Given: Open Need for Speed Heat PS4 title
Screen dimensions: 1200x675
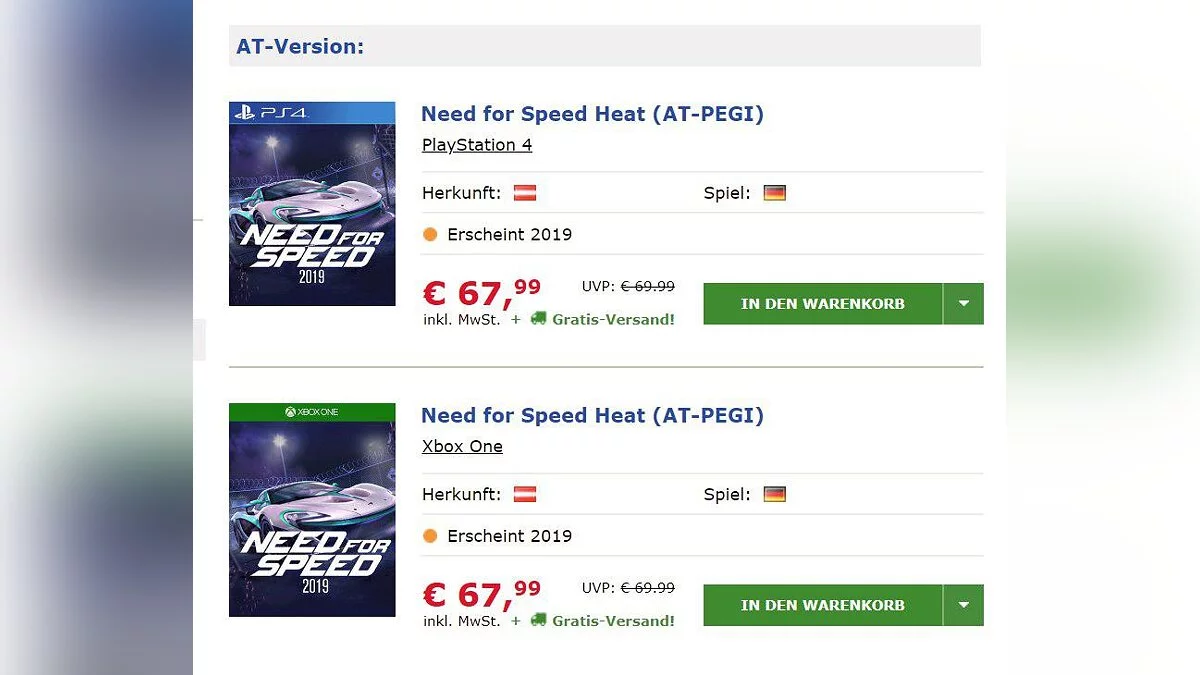Looking at the screenshot, I should (592, 114).
